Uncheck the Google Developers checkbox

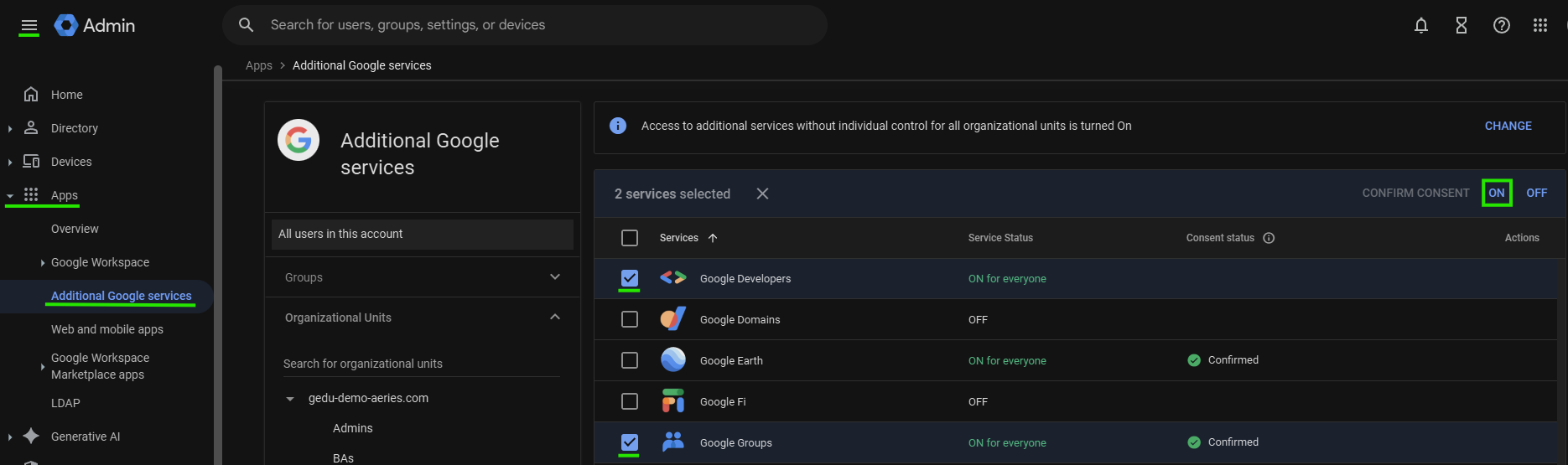point(630,278)
